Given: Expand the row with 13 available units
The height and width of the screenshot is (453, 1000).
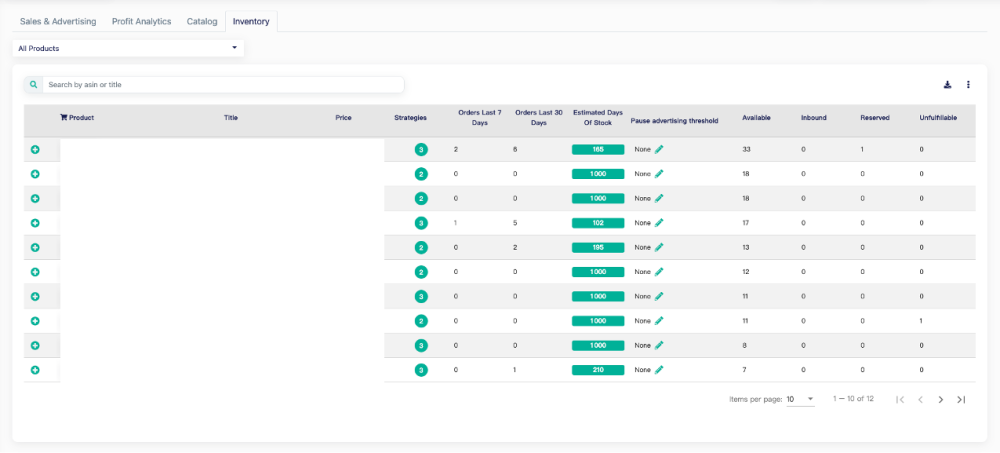Looking at the screenshot, I should [x=35, y=247].
